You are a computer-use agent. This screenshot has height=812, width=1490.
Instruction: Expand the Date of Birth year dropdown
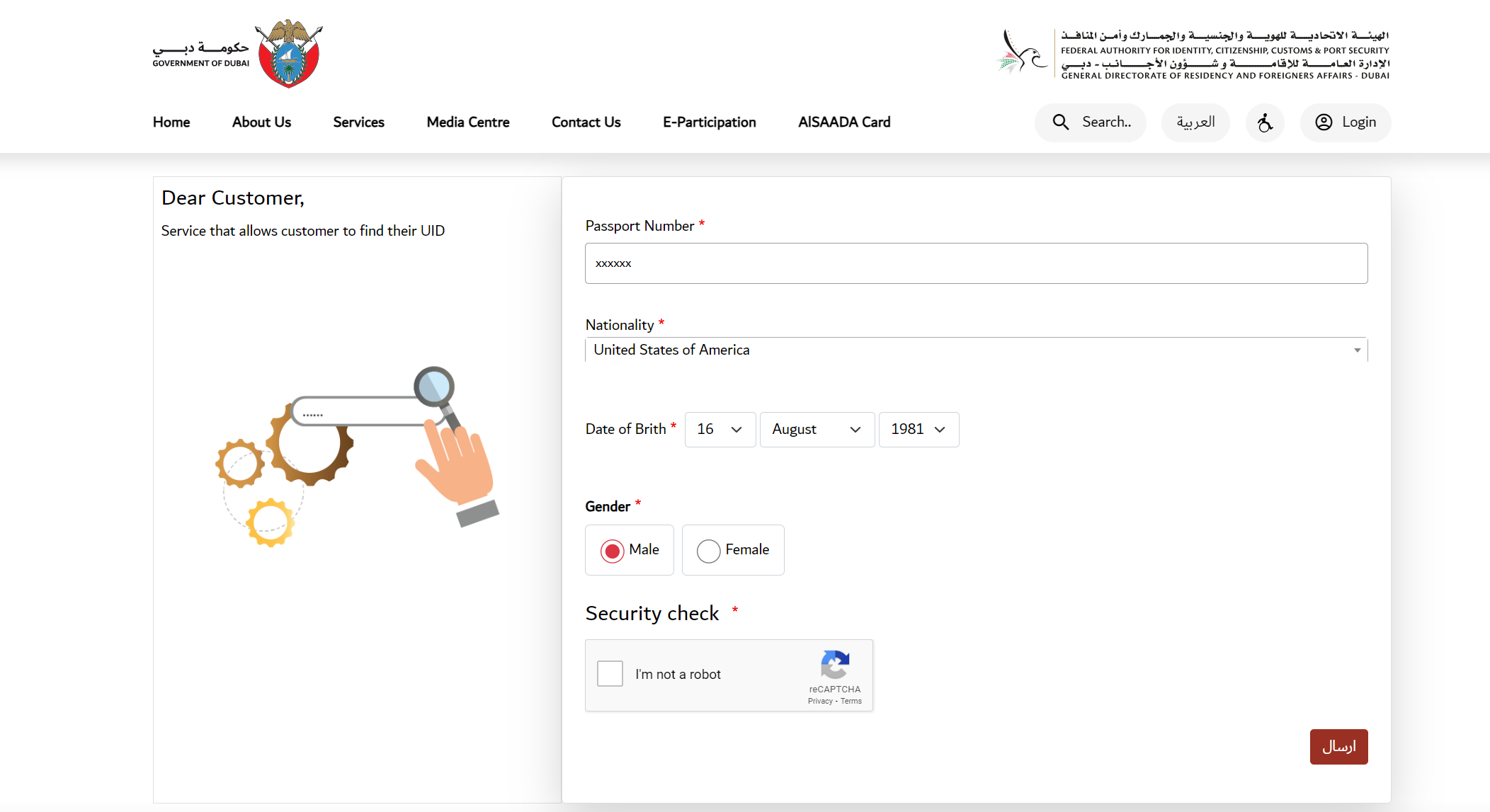pos(914,428)
